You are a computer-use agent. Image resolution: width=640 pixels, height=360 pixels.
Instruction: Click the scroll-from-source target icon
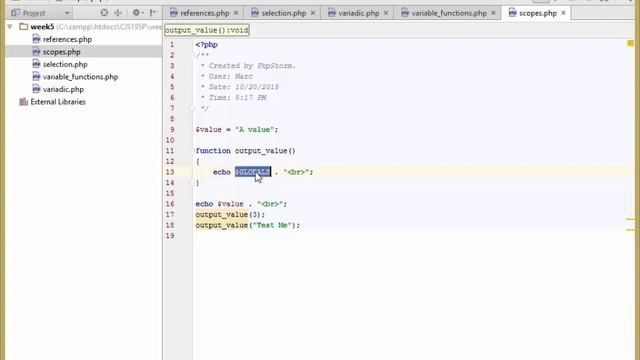click(104, 13)
